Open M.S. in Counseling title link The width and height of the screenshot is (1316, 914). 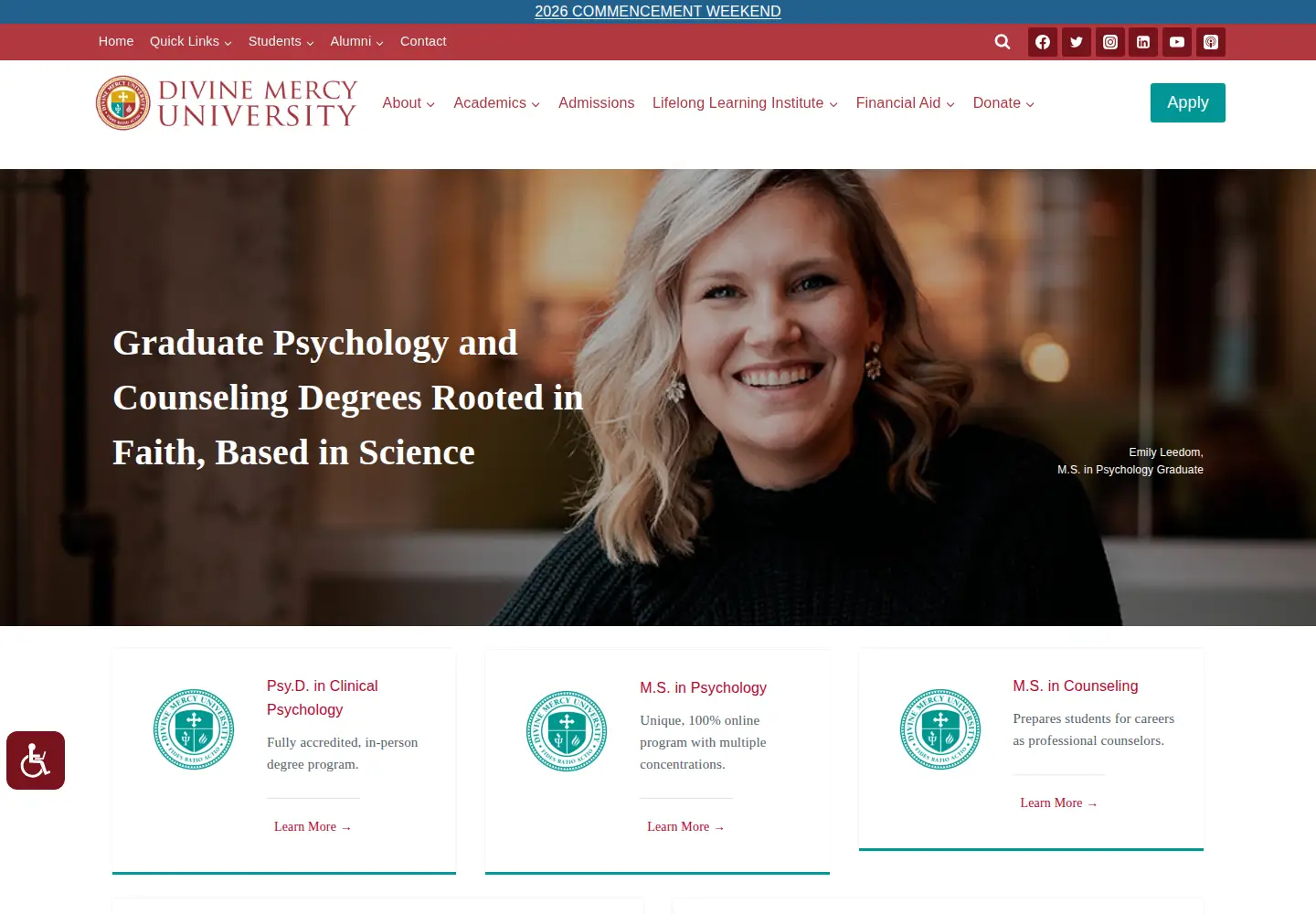coord(1076,685)
